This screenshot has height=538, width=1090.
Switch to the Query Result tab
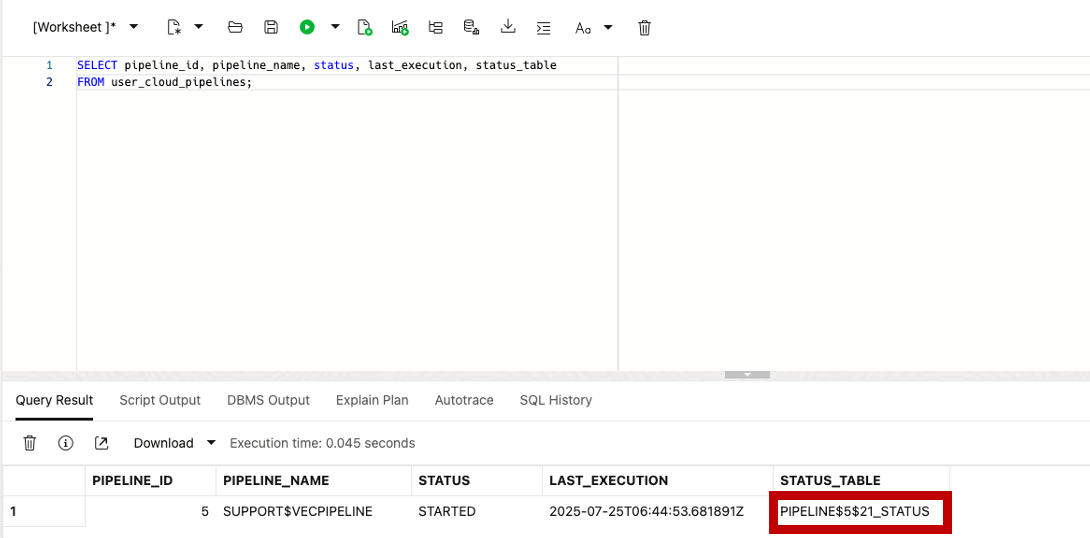(x=54, y=400)
